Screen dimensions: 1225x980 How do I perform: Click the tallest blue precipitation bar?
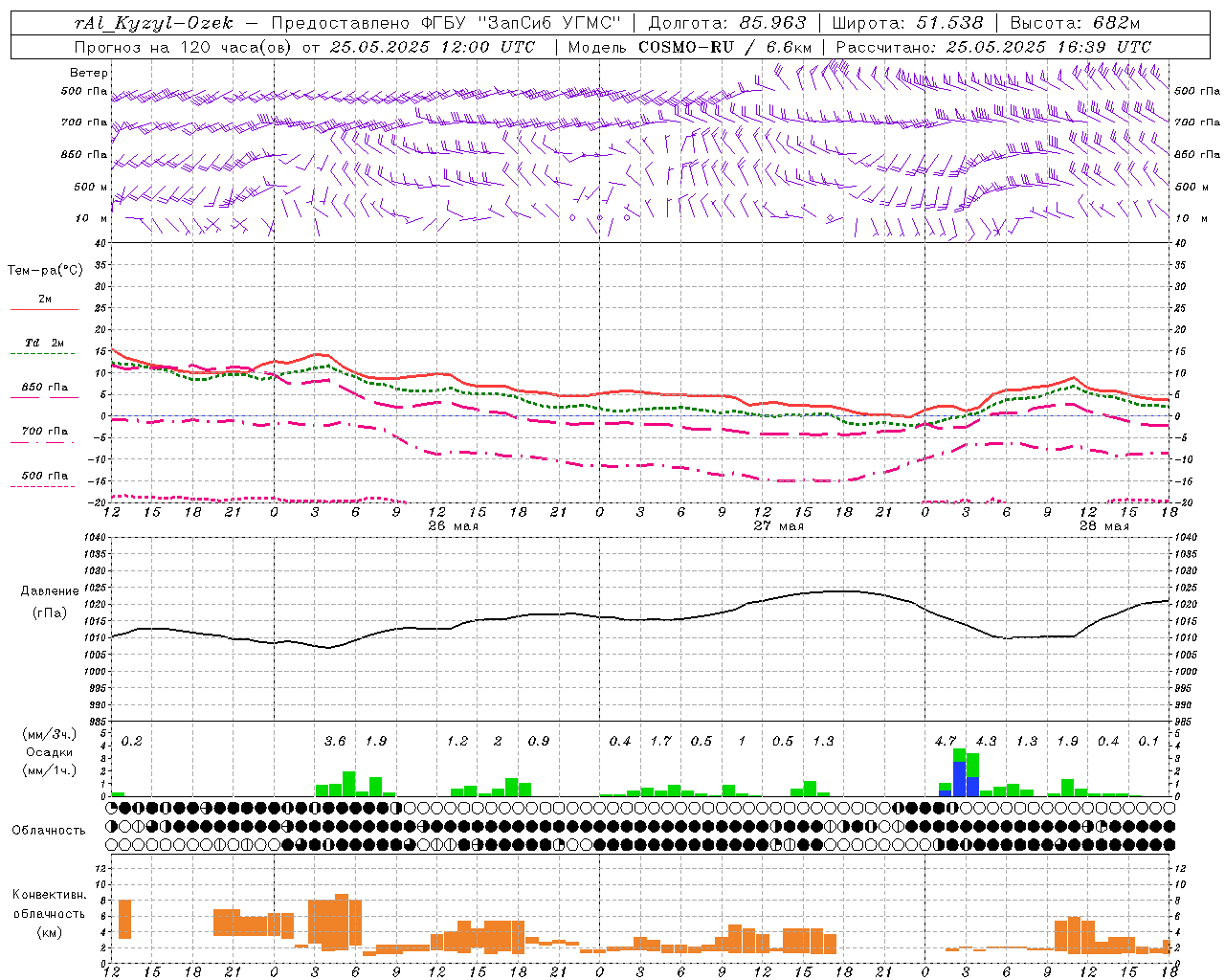[x=959, y=779]
